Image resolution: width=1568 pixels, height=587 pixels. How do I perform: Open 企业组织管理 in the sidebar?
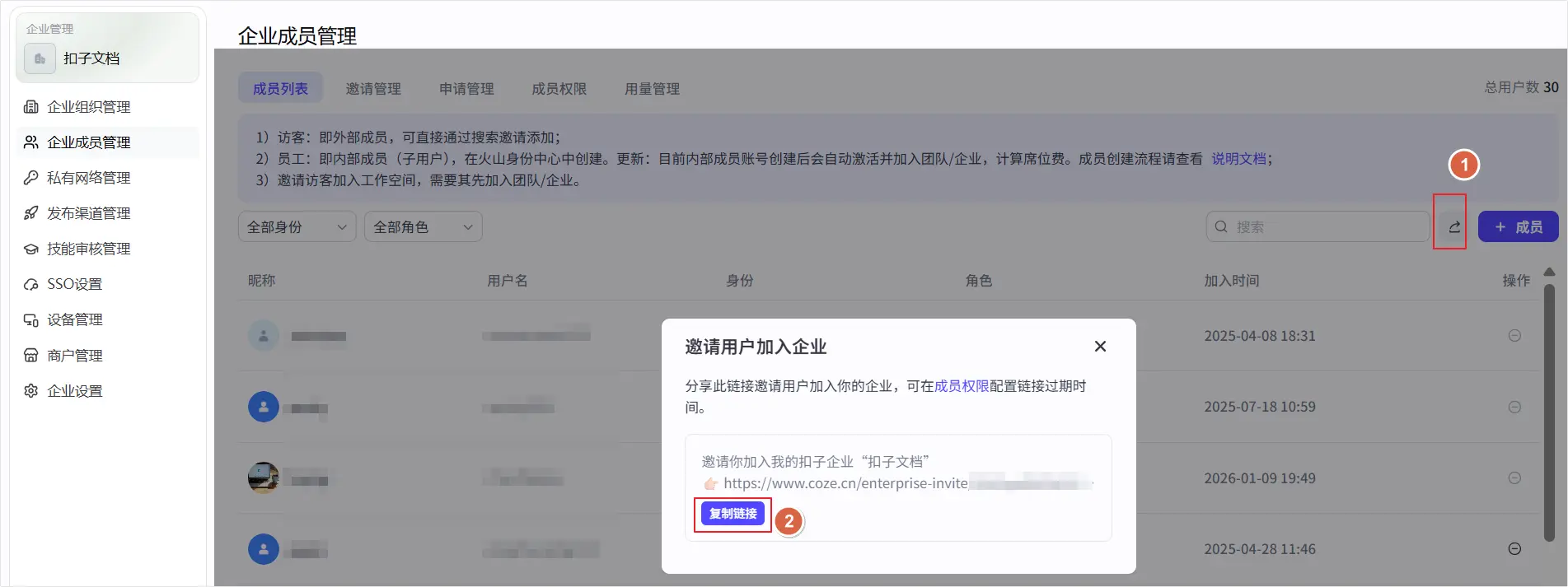(x=107, y=107)
